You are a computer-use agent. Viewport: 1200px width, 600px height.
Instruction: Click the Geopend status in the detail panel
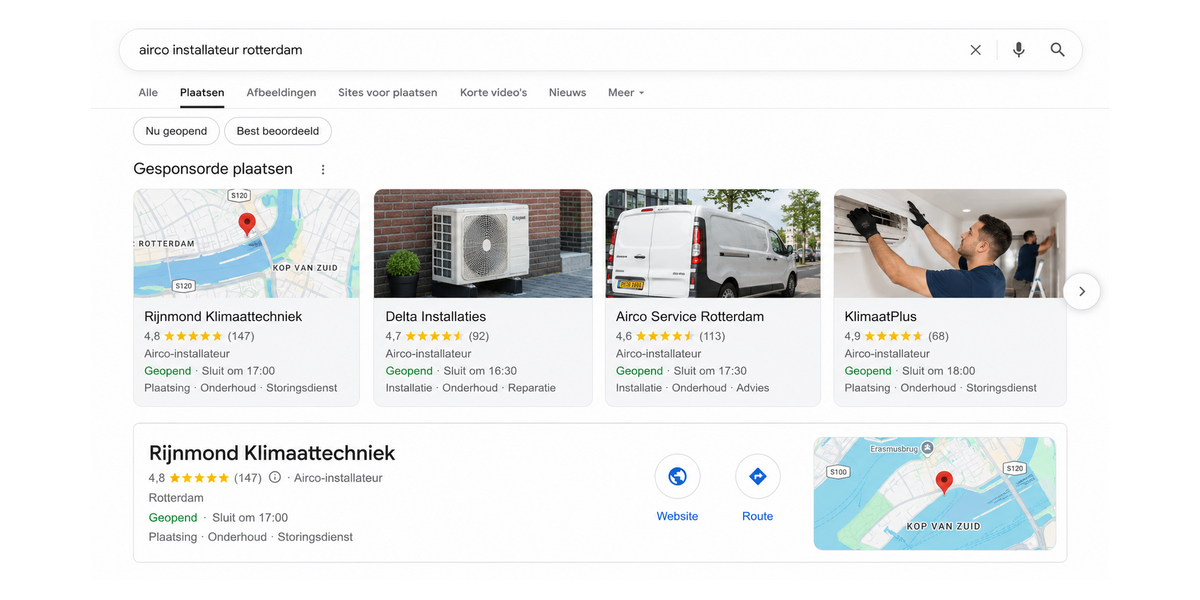(173, 518)
